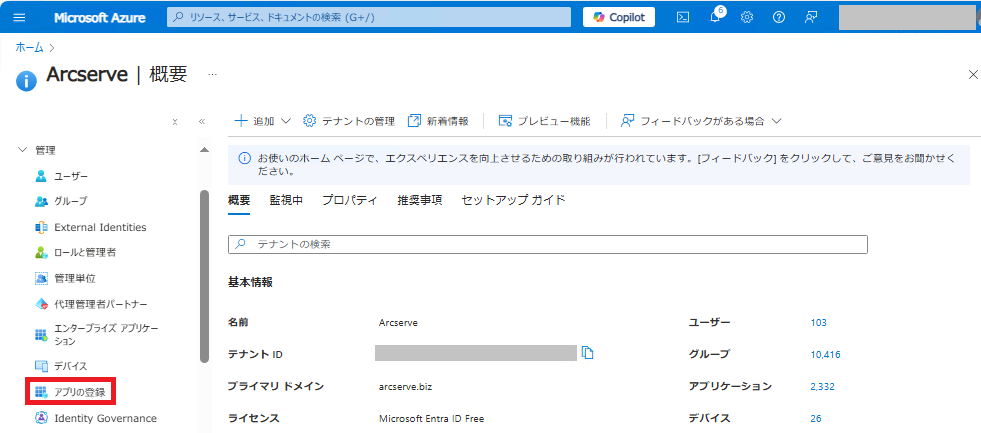981x433 pixels.
Task: Copy the テナント ID value
Action: tap(587, 353)
